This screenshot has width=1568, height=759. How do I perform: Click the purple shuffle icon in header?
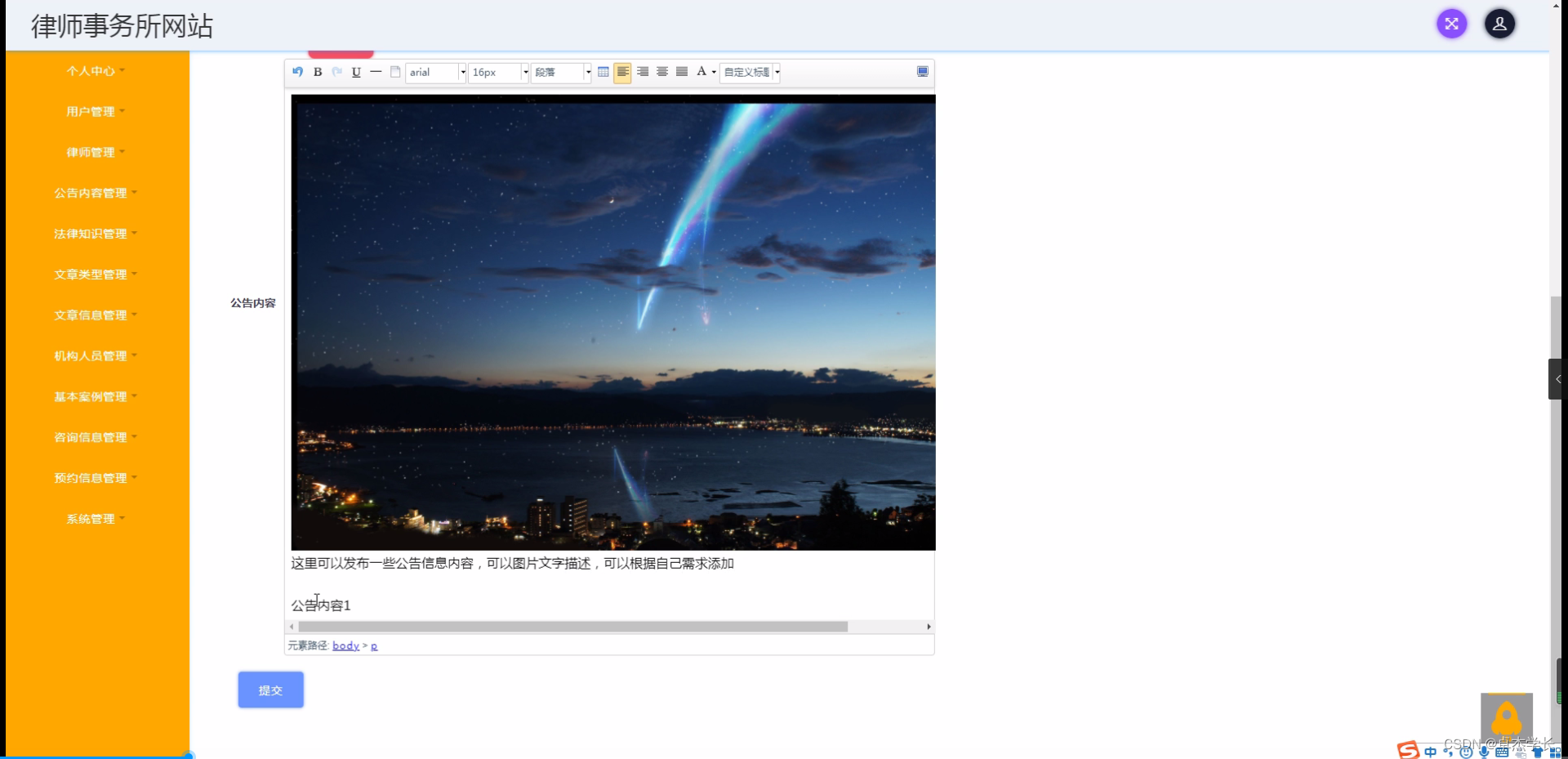click(x=1452, y=24)
